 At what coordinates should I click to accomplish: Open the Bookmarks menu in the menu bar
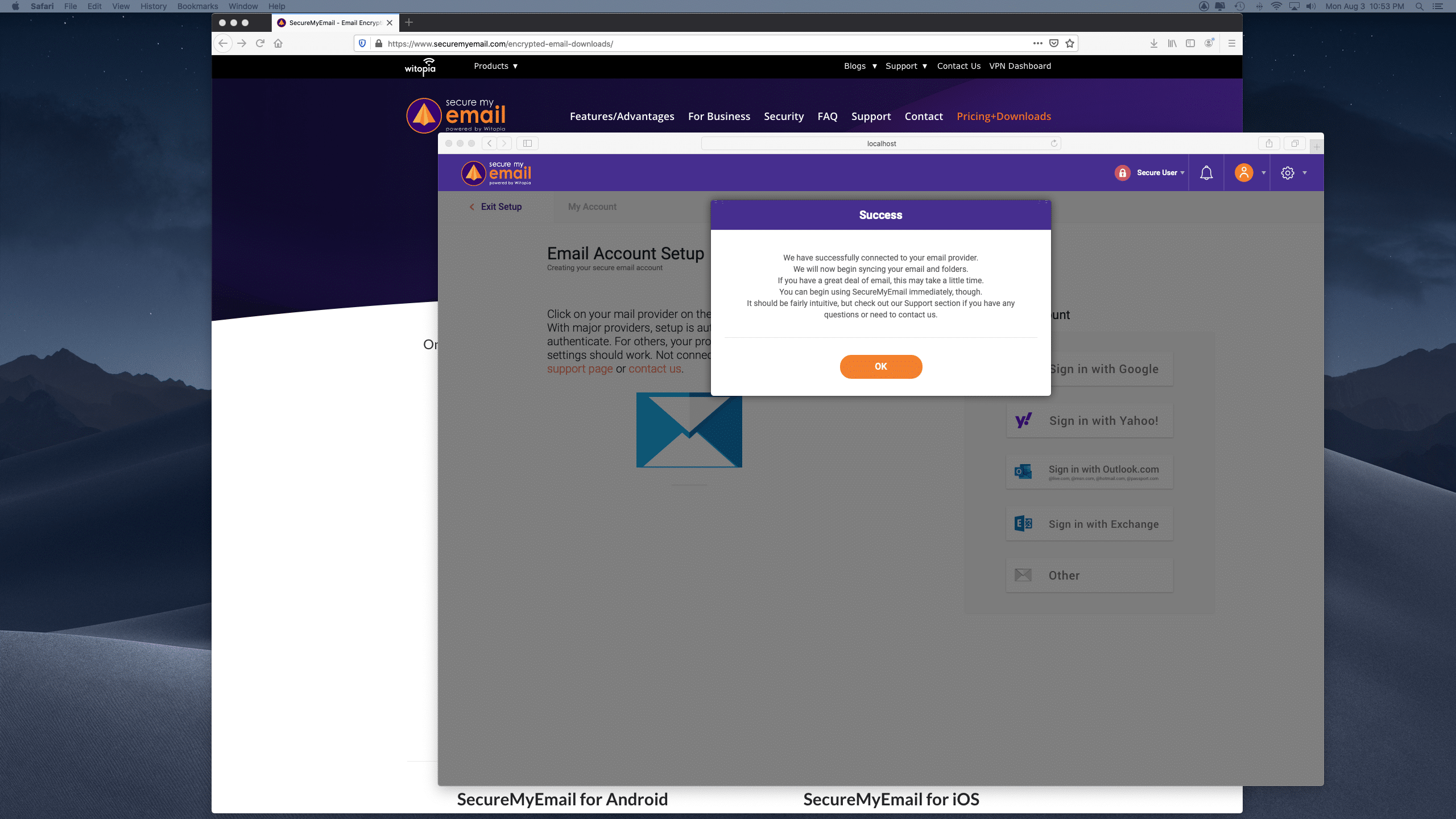pos(197,6)
